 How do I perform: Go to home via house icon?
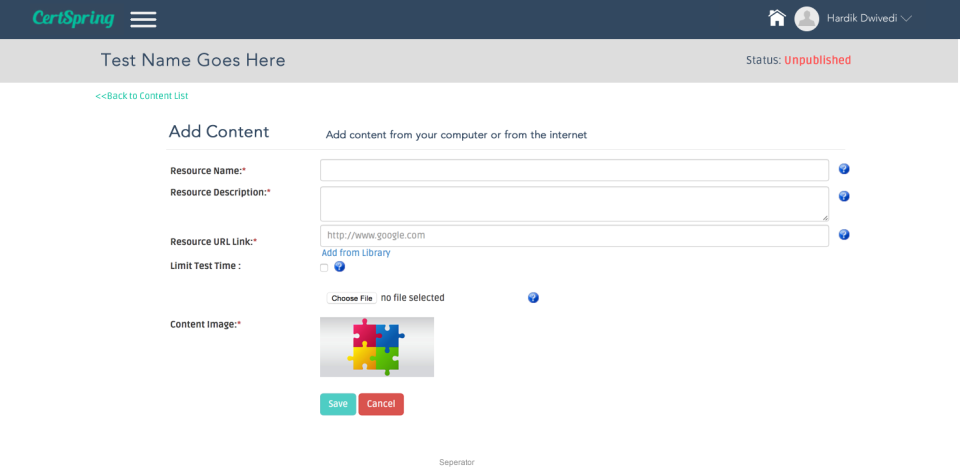click(777, 18)
